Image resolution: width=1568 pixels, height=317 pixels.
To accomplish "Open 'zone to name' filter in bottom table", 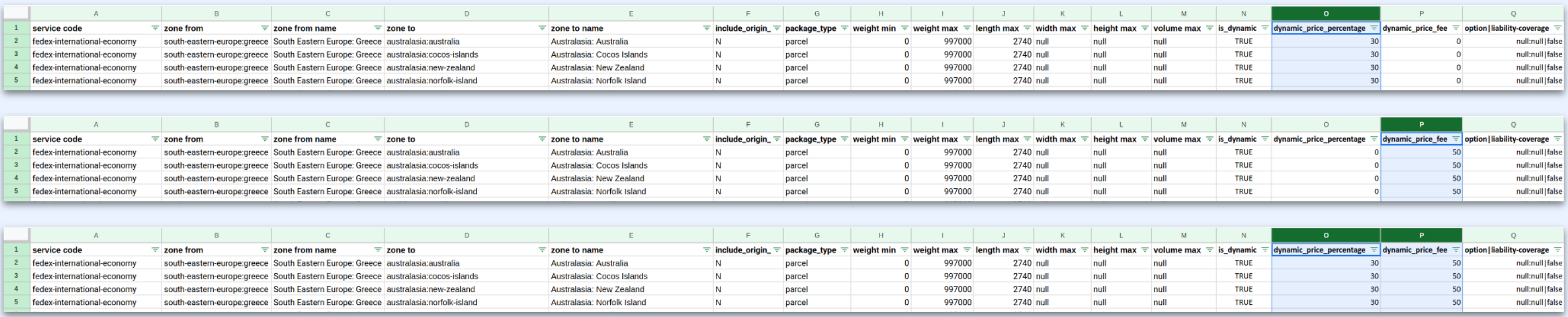I will point(706,250).
